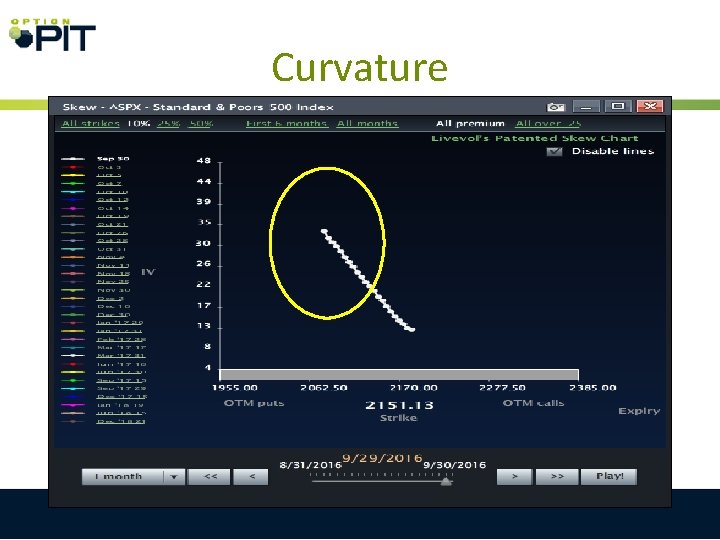The width and height of the screenshot is (720, 540).
Task: Select the 10% strikes filter
Action: [139, 124]
